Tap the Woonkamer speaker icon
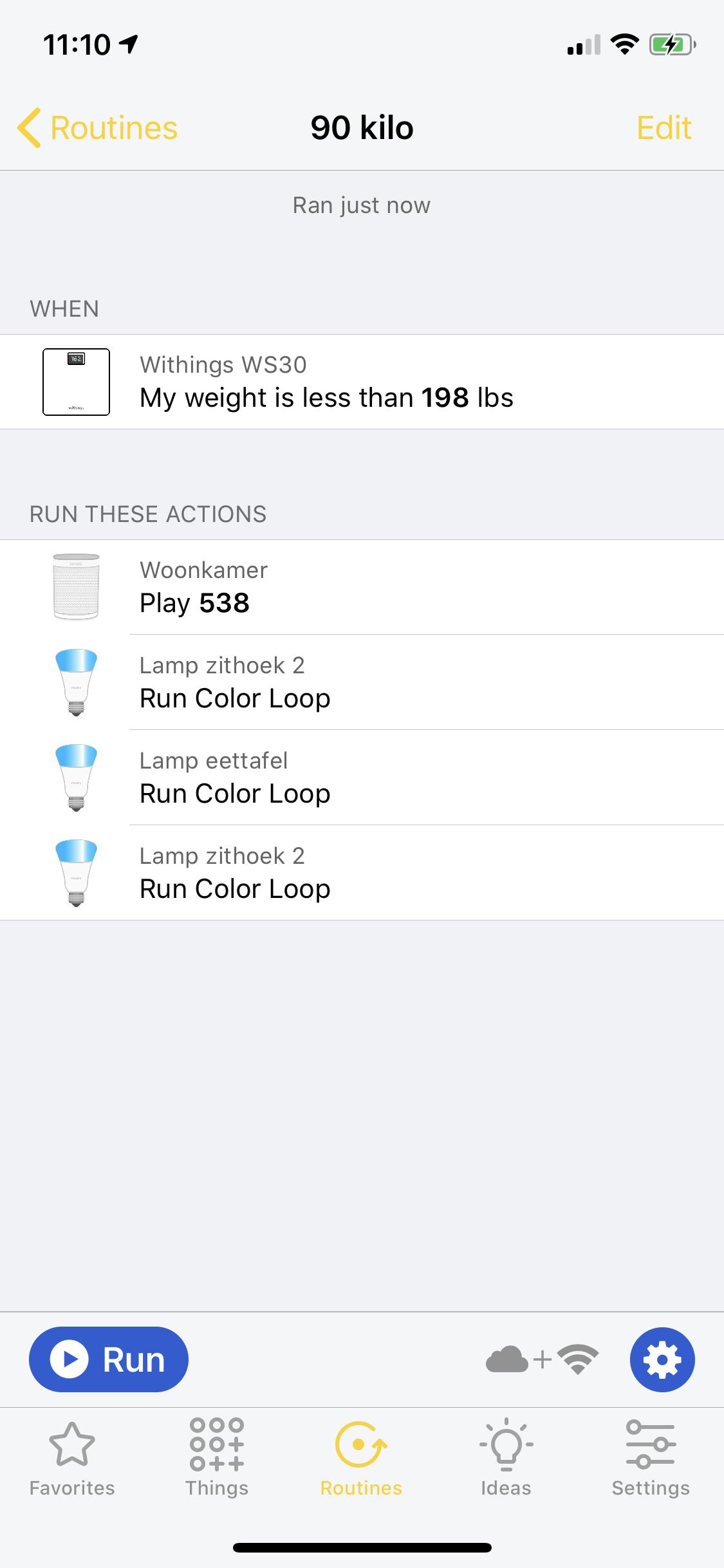This screenshot has height=1568, width=724. 76,586
